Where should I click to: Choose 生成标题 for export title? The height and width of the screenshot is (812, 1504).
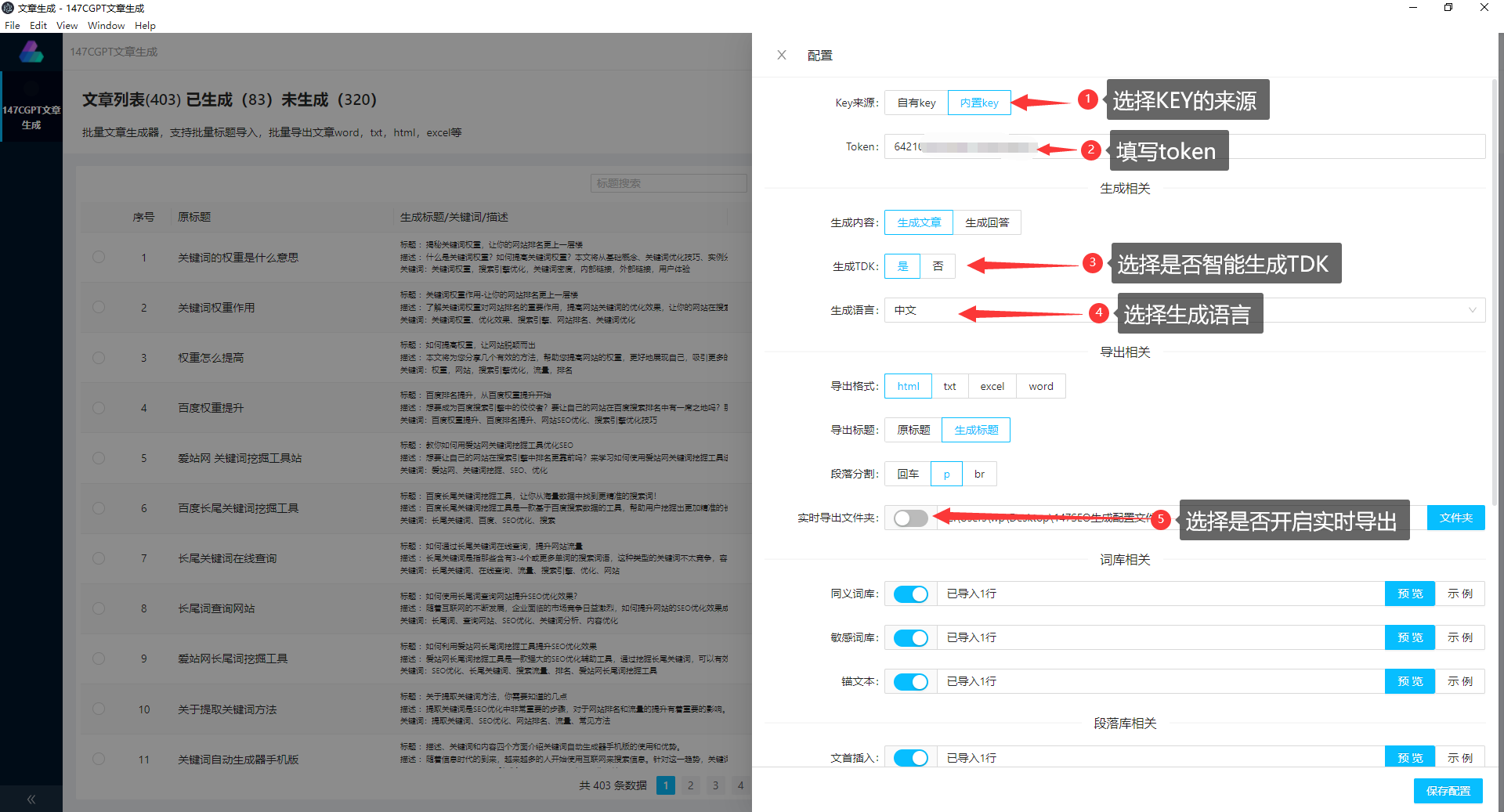(976, 430)
